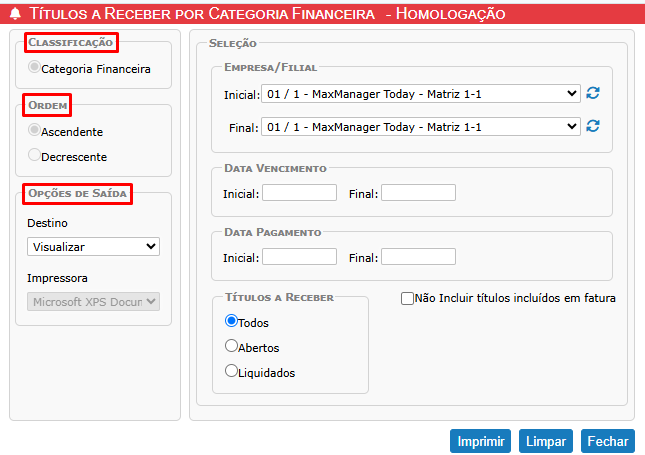Refresh the Final Empresa/Filial list
The height and width of the screenshot is (455, 645).
point(593,126)
